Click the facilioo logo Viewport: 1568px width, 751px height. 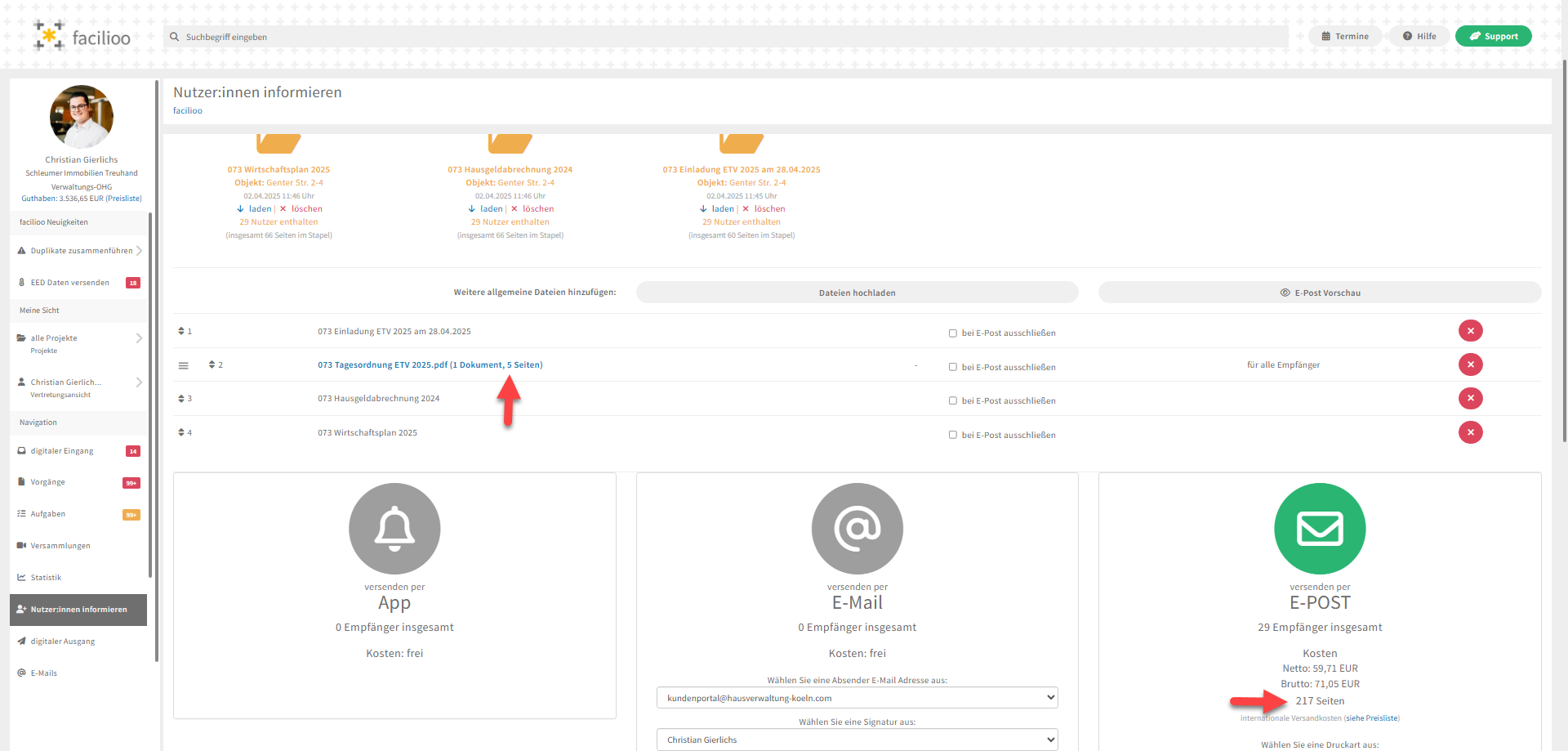pyautogui.click(x=82, y=37)
